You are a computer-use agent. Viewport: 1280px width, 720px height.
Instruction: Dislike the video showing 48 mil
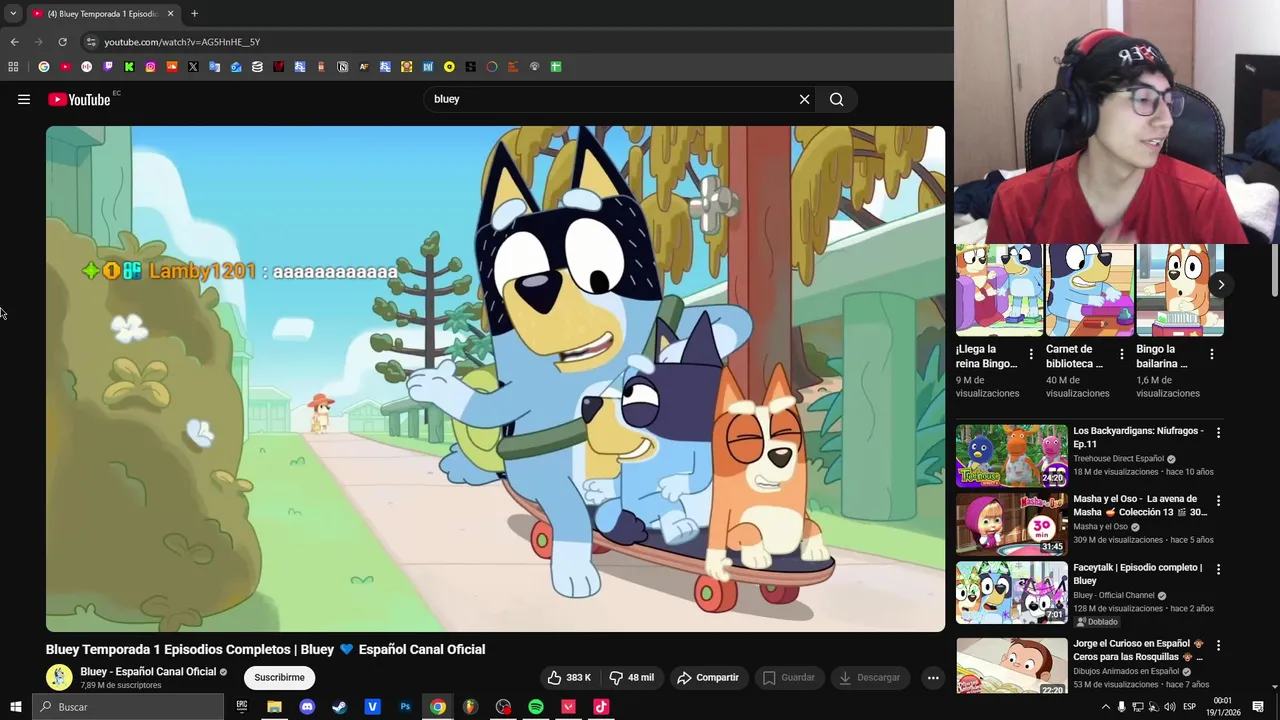(x=632, y=677)
